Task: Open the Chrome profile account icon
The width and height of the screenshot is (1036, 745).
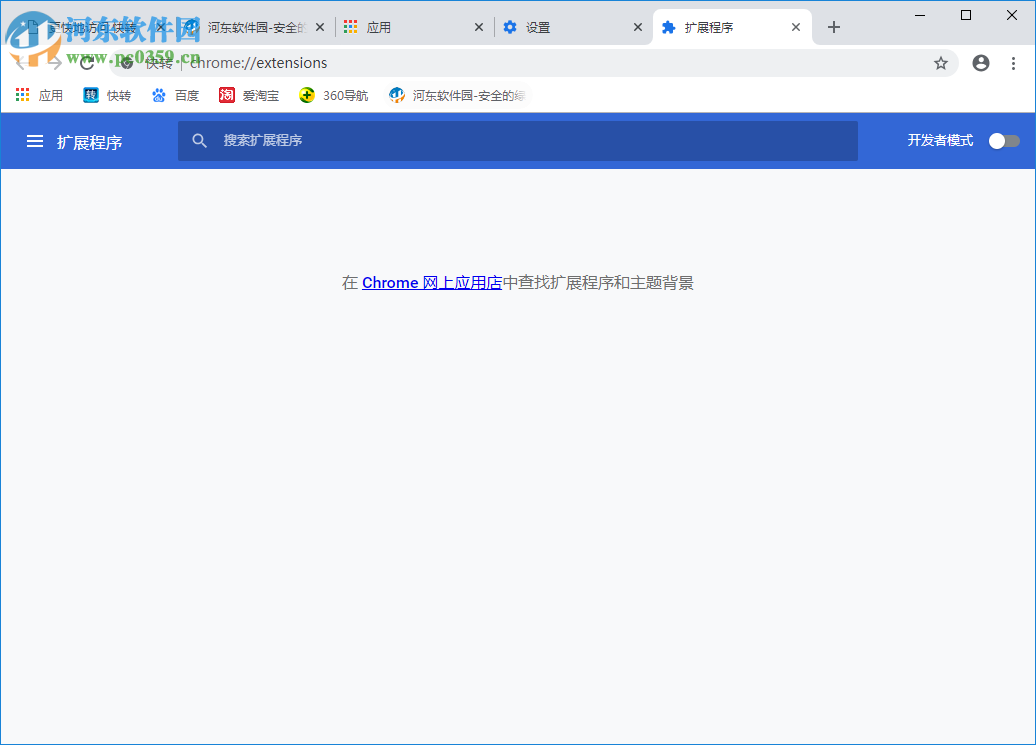Action: tap(980, 62)
